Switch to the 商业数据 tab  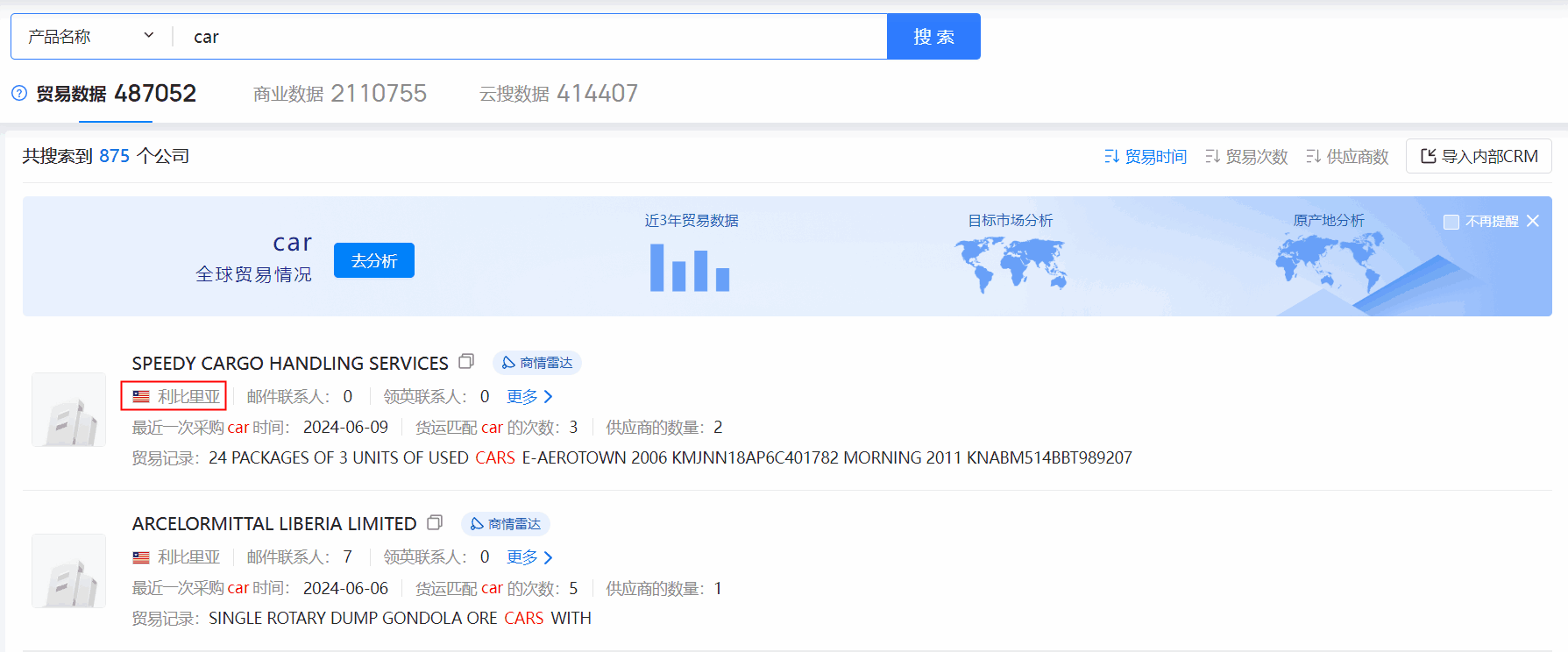339,94
